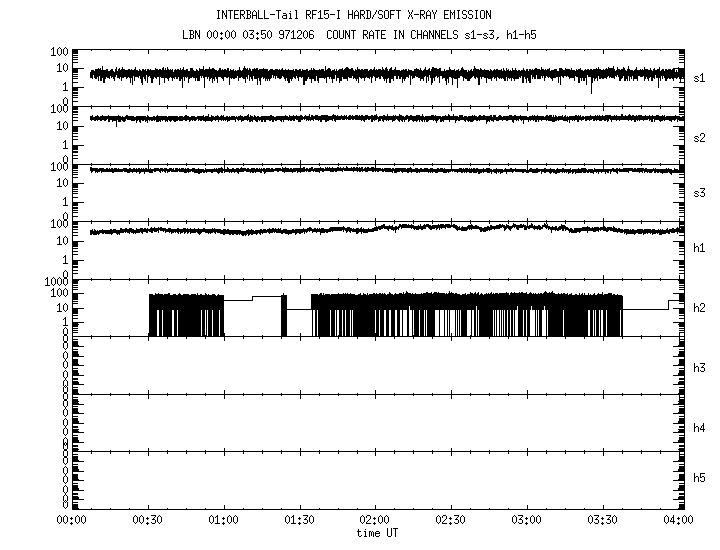Select the s3 channel label

(x=700, y=192)
